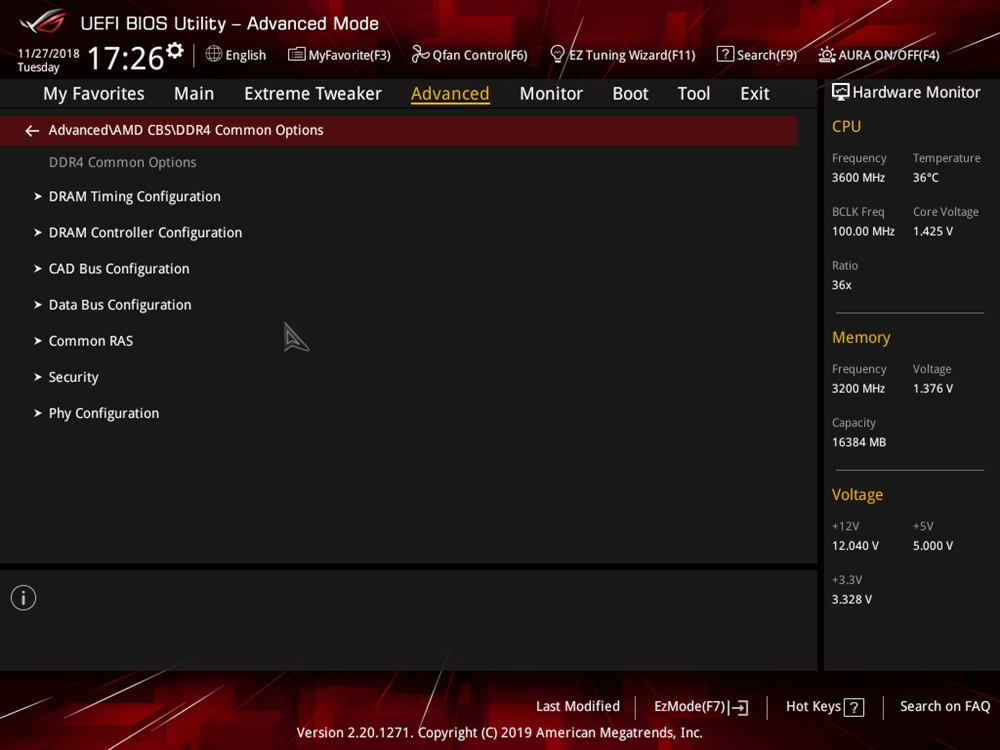Viewport: 1000px width, 750px height.
Task: Click the Memory Frequency 3200 MHz value
Action: pyautogui.click(x=858, y=388)
